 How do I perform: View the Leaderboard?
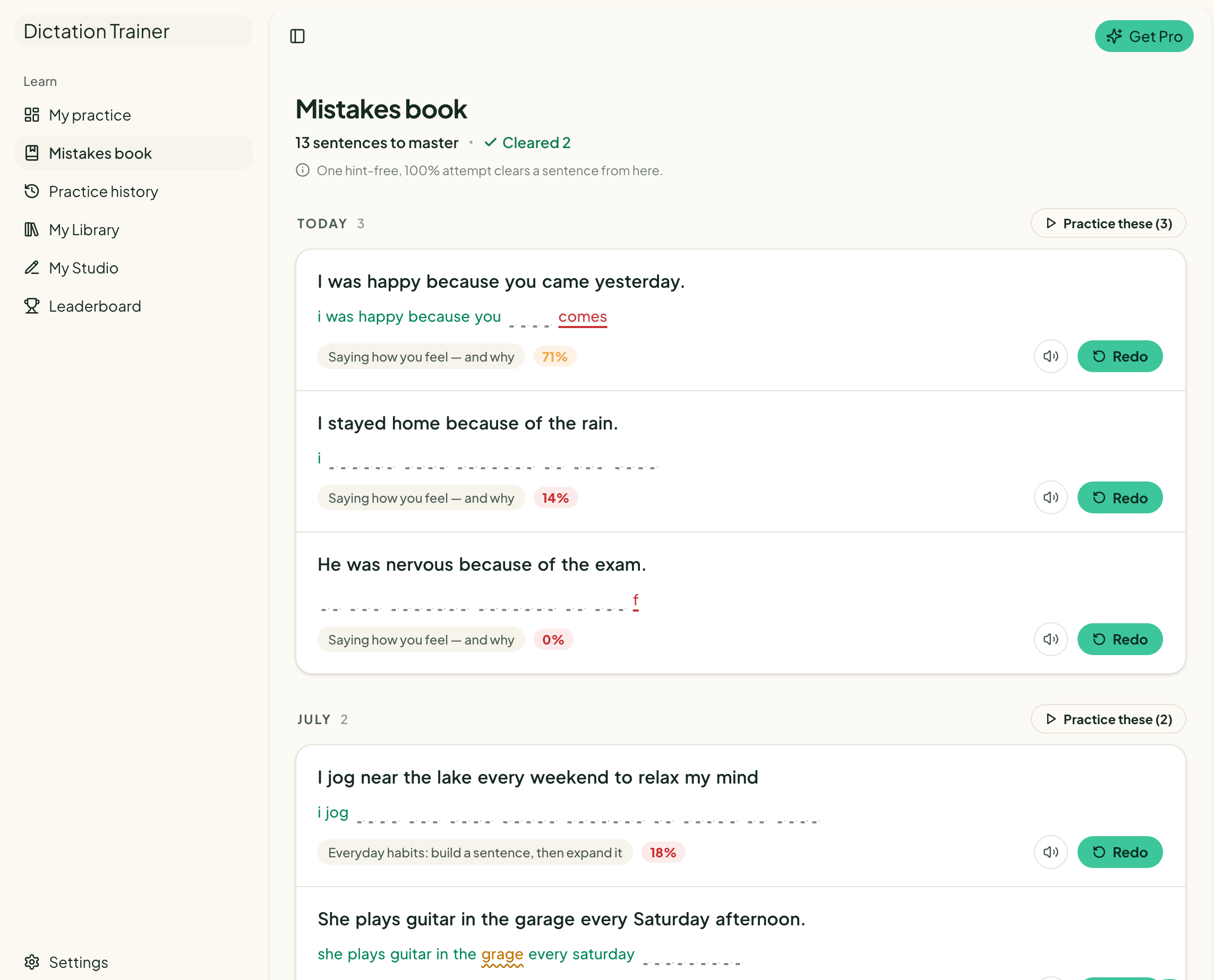[134, 306]
